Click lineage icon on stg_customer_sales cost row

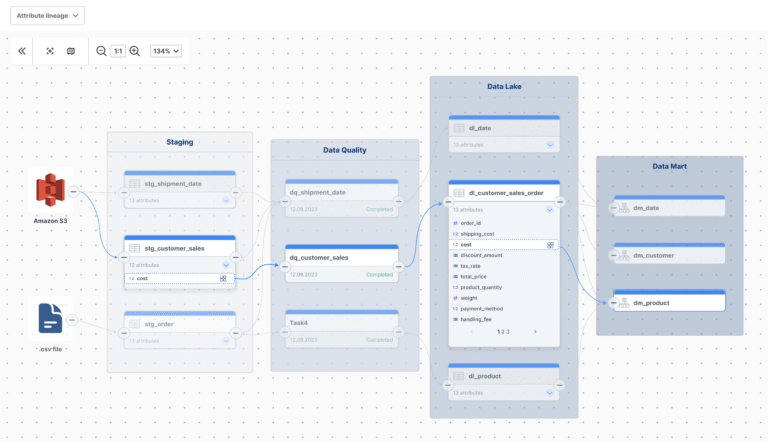223,278
